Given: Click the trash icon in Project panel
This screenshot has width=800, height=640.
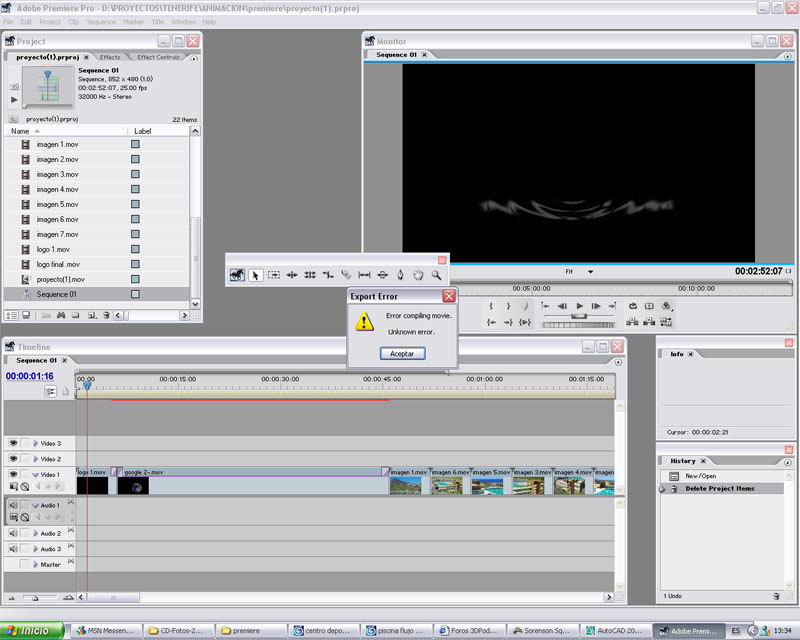Looking at the screenshot, I should coord(106,315).
